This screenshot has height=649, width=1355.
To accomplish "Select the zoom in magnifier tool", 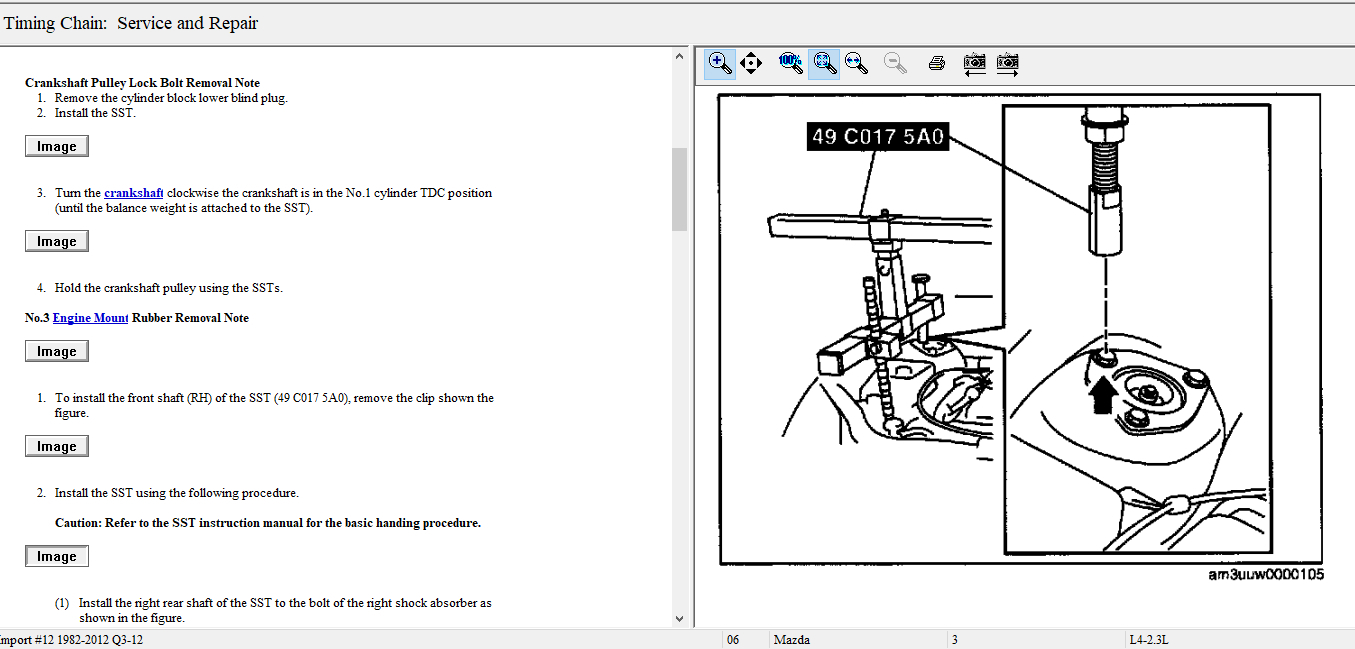I will click(719, 63).
